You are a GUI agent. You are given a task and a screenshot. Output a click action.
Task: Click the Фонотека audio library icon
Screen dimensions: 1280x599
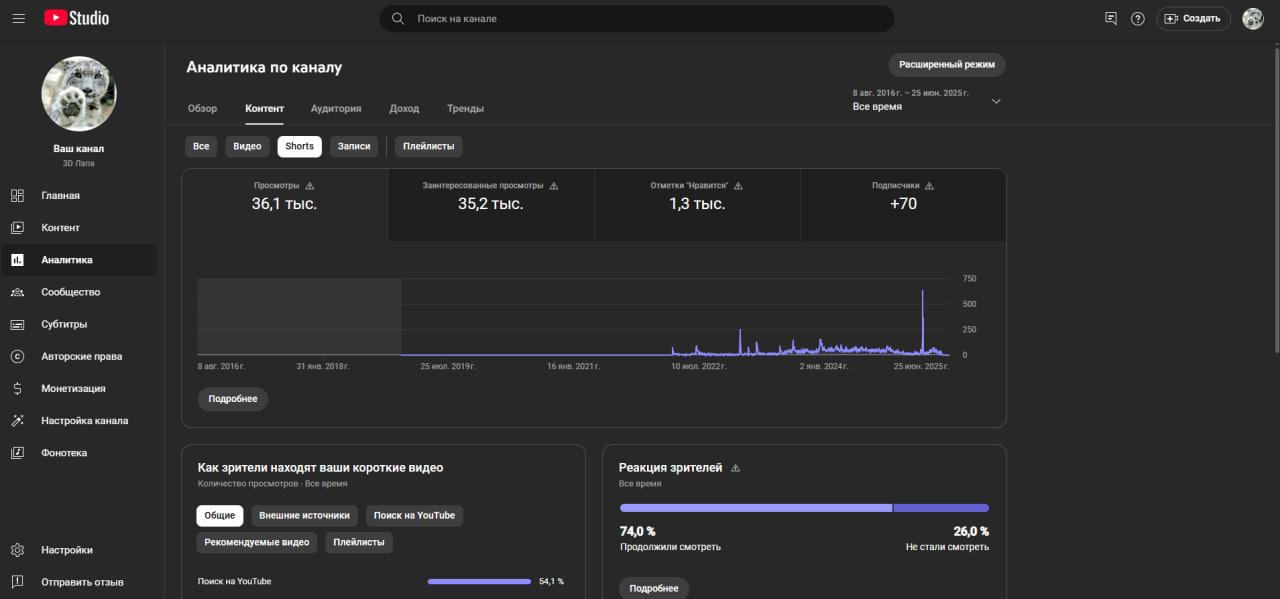(17, 453)
